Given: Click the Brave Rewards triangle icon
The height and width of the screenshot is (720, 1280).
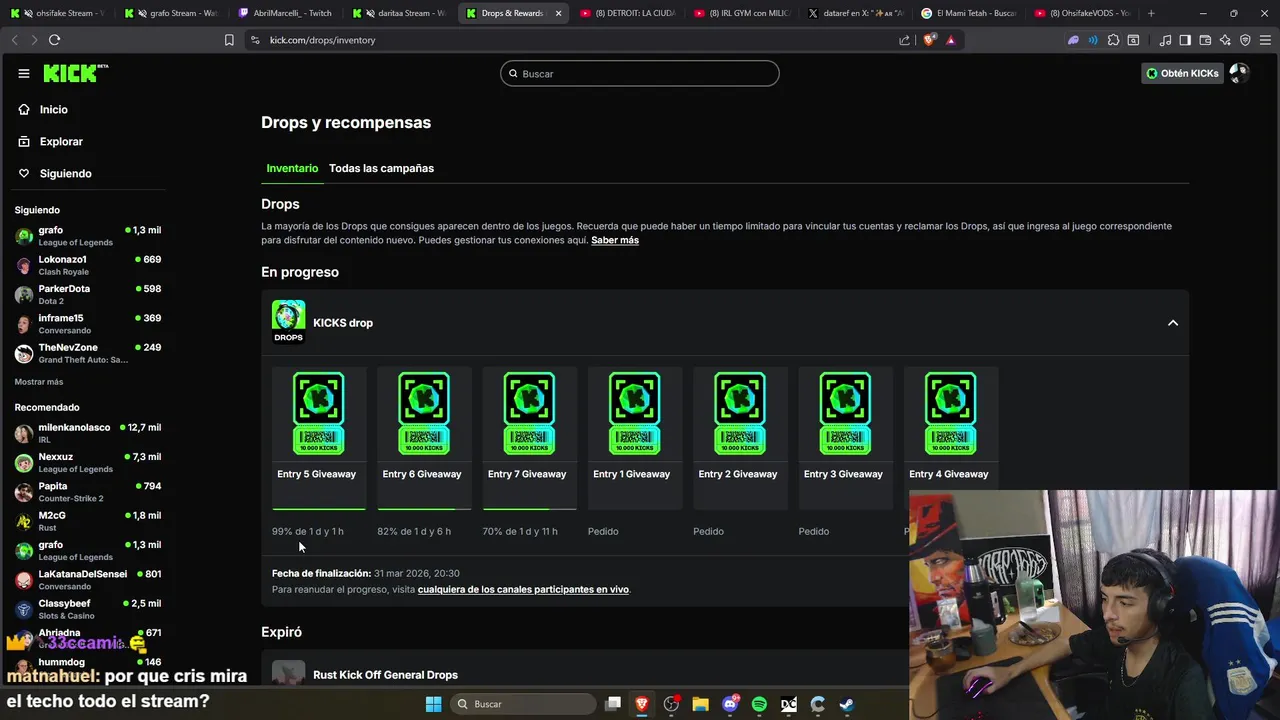Looking at the screenshot, I should click(x=950, y=40).
